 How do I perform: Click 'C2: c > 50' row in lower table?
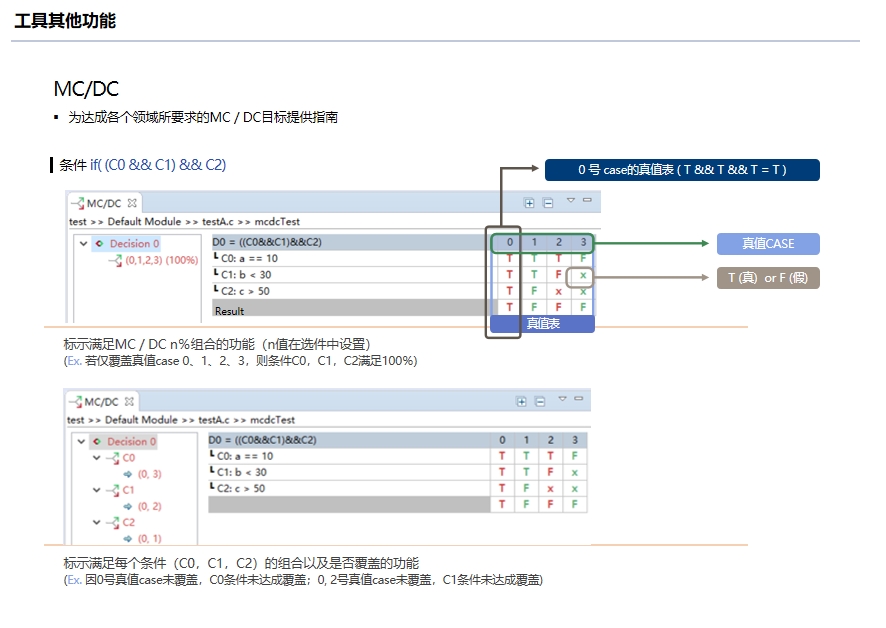(x=397, y=488)
